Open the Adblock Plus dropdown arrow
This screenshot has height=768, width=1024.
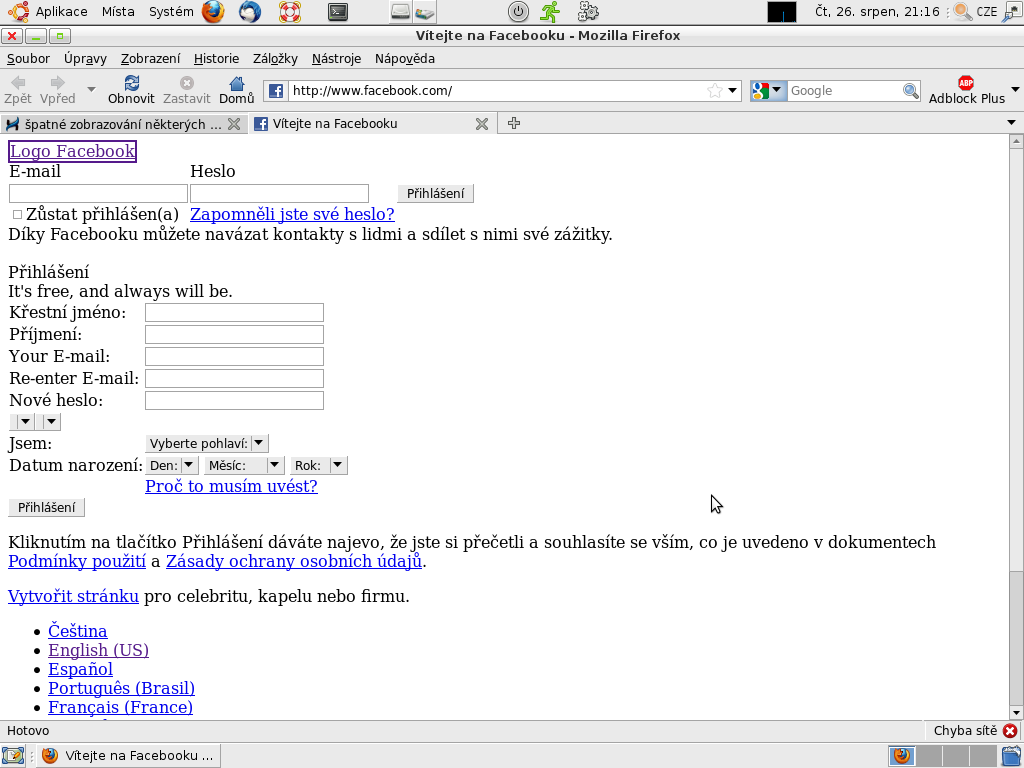pos(1015,89)
